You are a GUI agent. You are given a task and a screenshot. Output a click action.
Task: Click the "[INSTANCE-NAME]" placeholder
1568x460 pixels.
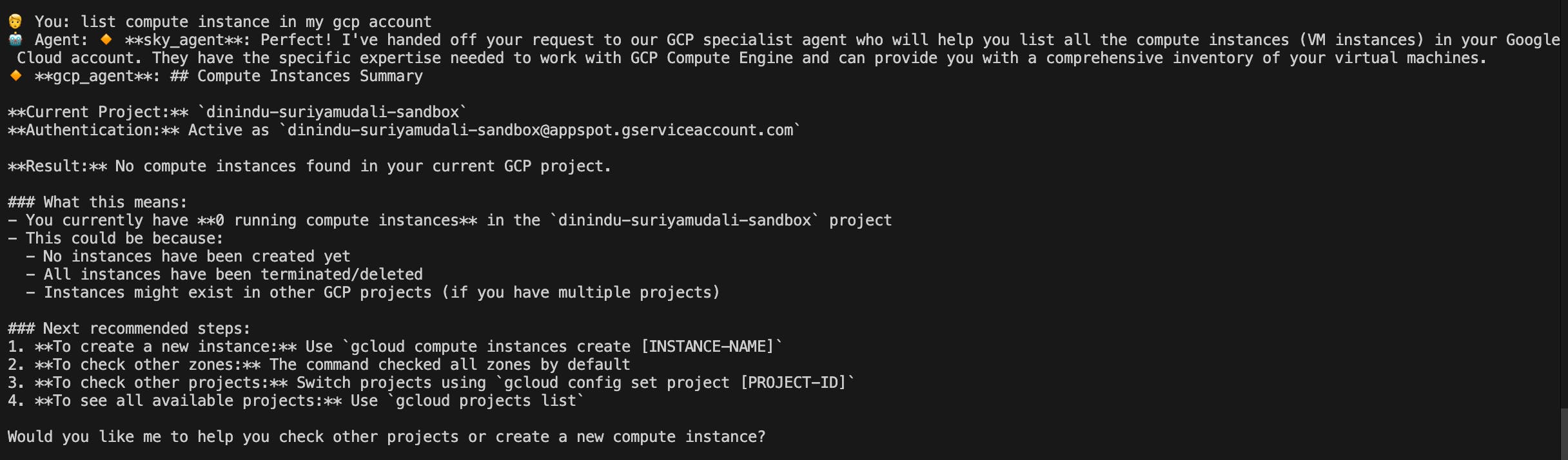pos(707,347)
